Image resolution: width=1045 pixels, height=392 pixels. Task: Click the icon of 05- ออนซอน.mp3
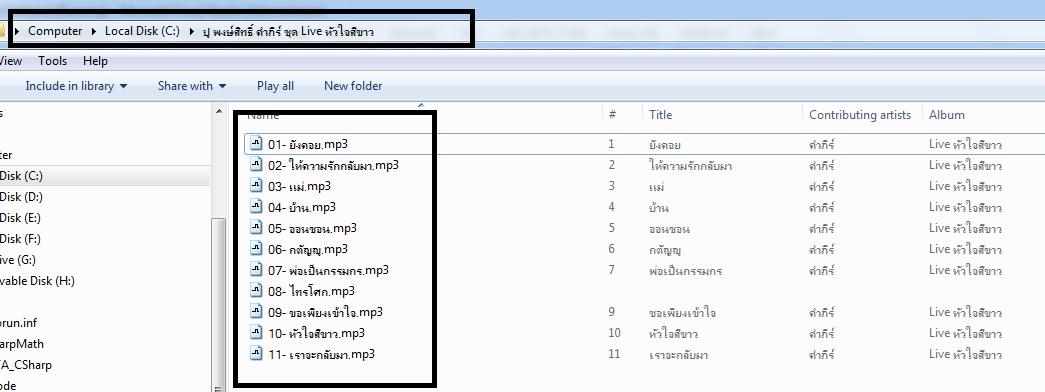pyautogui.click(x=257, y=228)
